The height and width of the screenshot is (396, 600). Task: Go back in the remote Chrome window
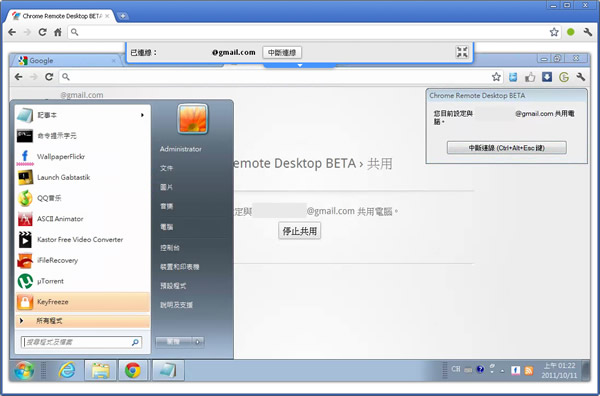(x=18, y=77)
